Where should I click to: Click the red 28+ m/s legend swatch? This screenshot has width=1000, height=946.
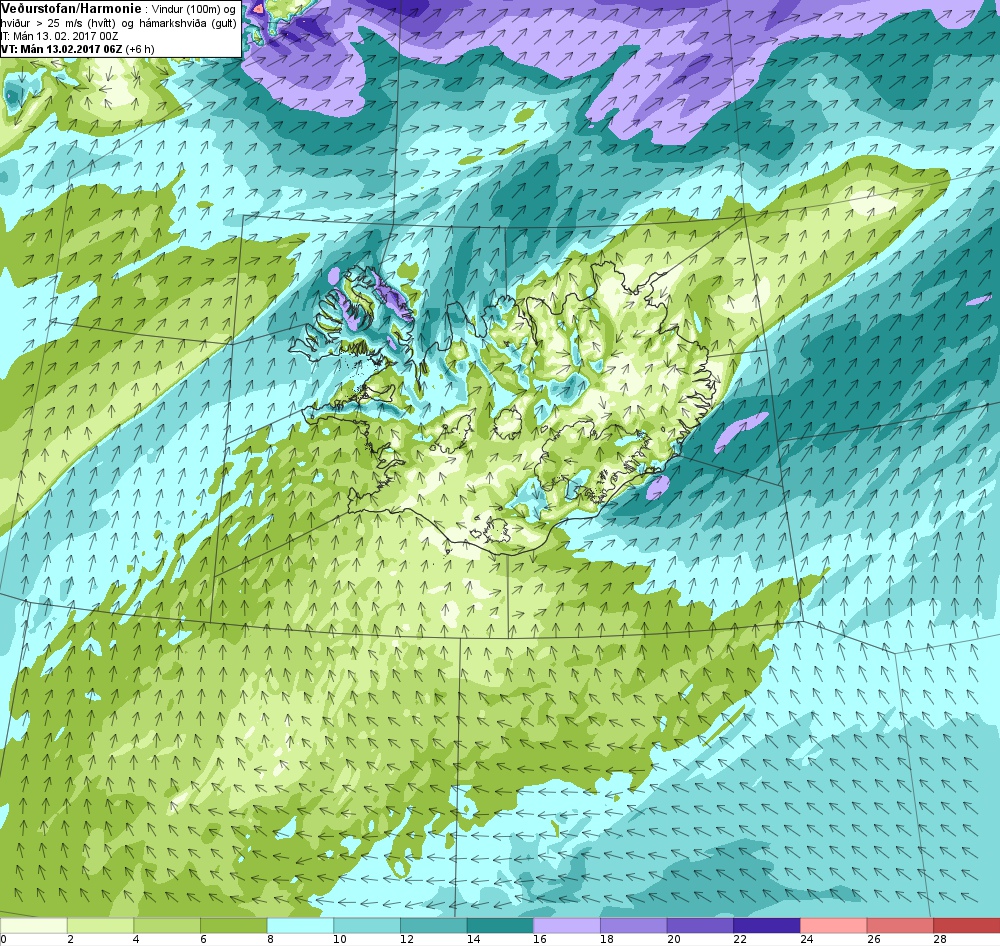pyautogui.click(x=967, y=925)
